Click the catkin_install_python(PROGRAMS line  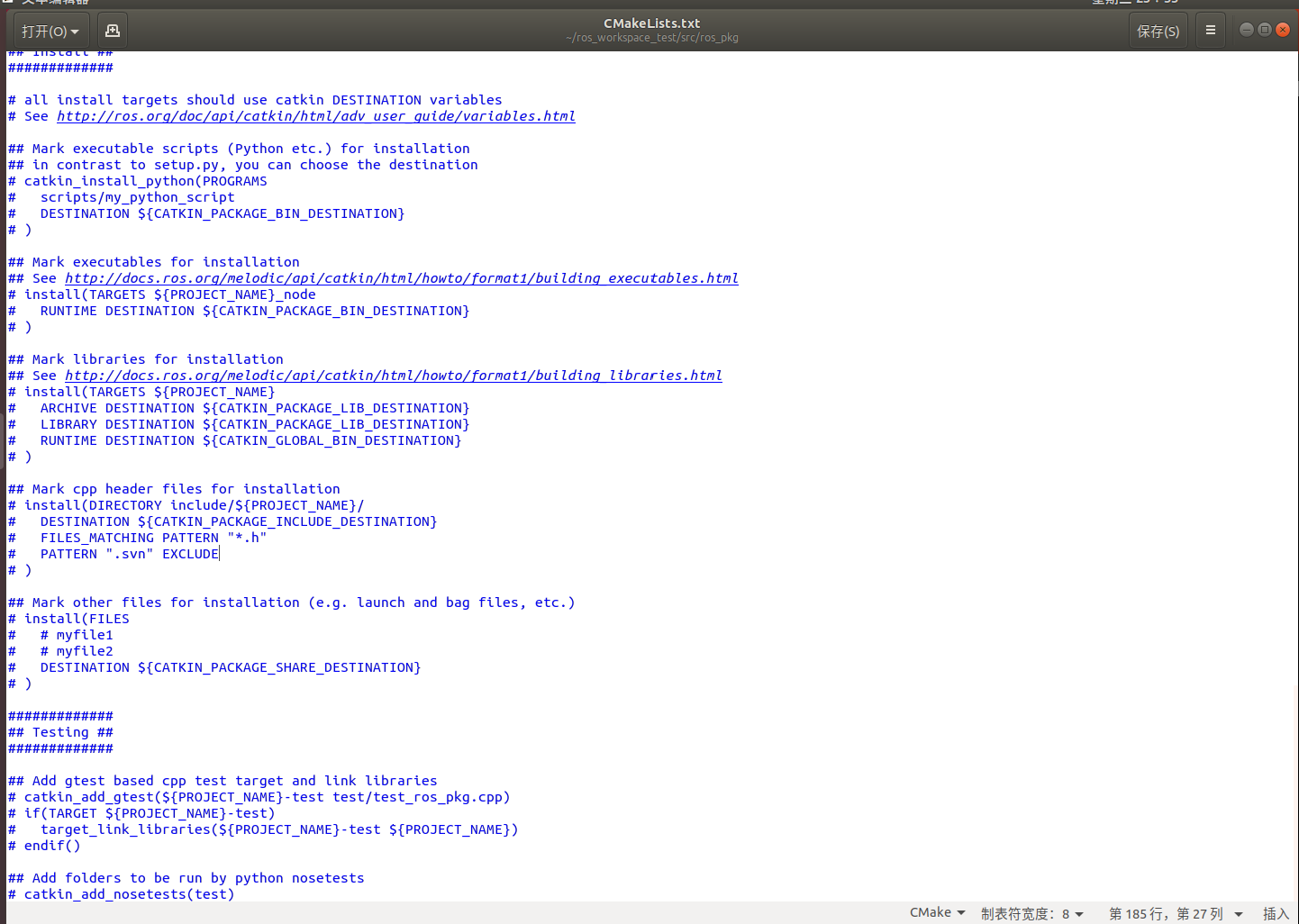click(145, 181)
